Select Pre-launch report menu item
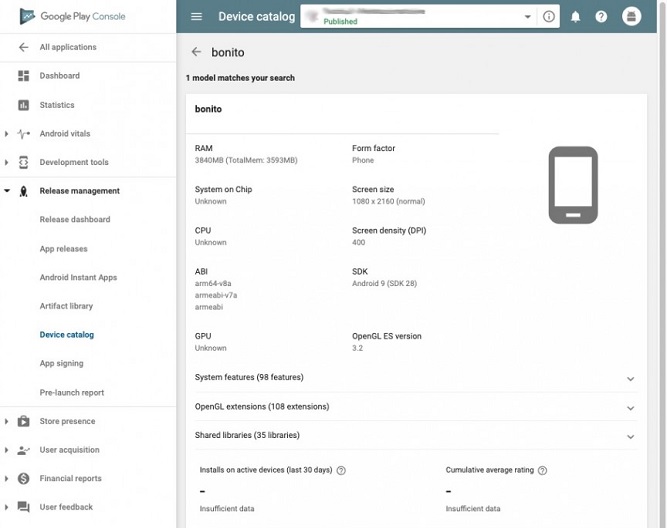The height and width of the screenshot is (528, 667). [71, 393]
